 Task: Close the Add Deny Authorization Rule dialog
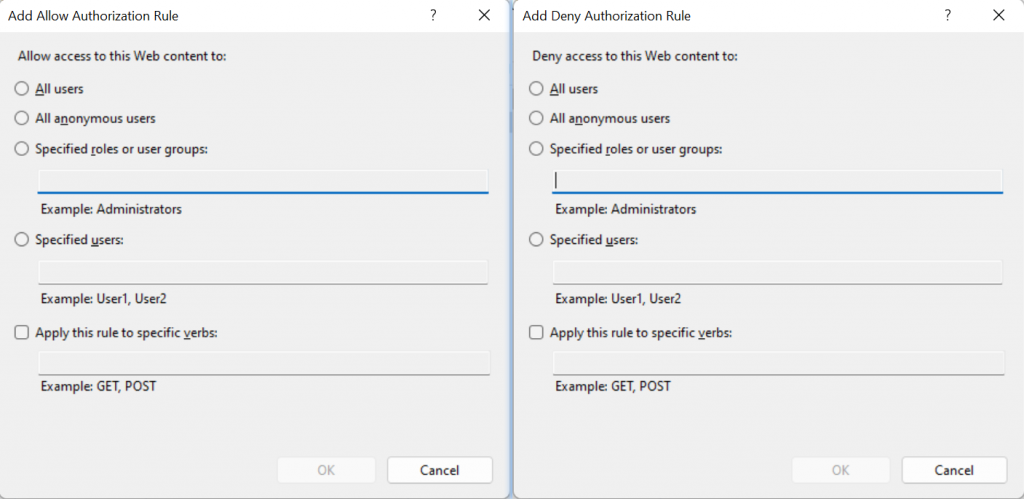998,16
